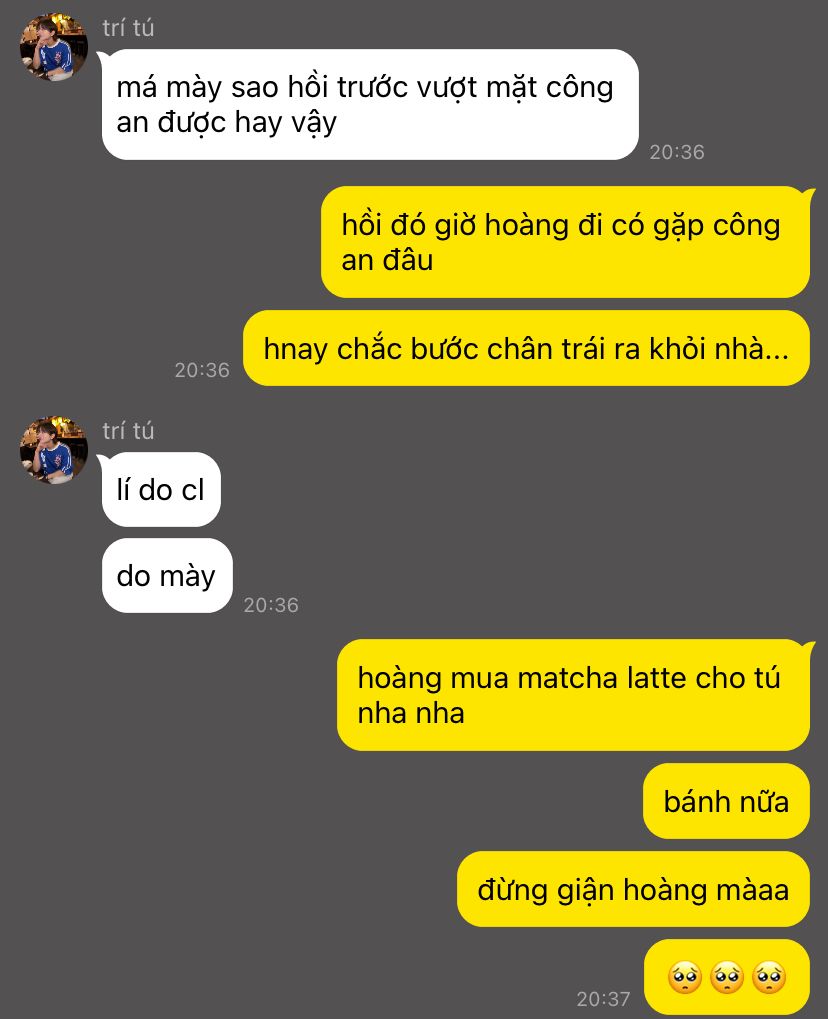Click the first pleading face emoji
The image size is (828, 1019).
tap(685, 977)
